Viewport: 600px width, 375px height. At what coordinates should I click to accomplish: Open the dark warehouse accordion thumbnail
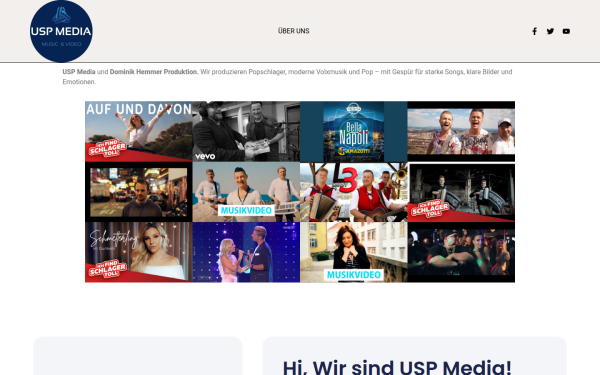coord(461,192)
